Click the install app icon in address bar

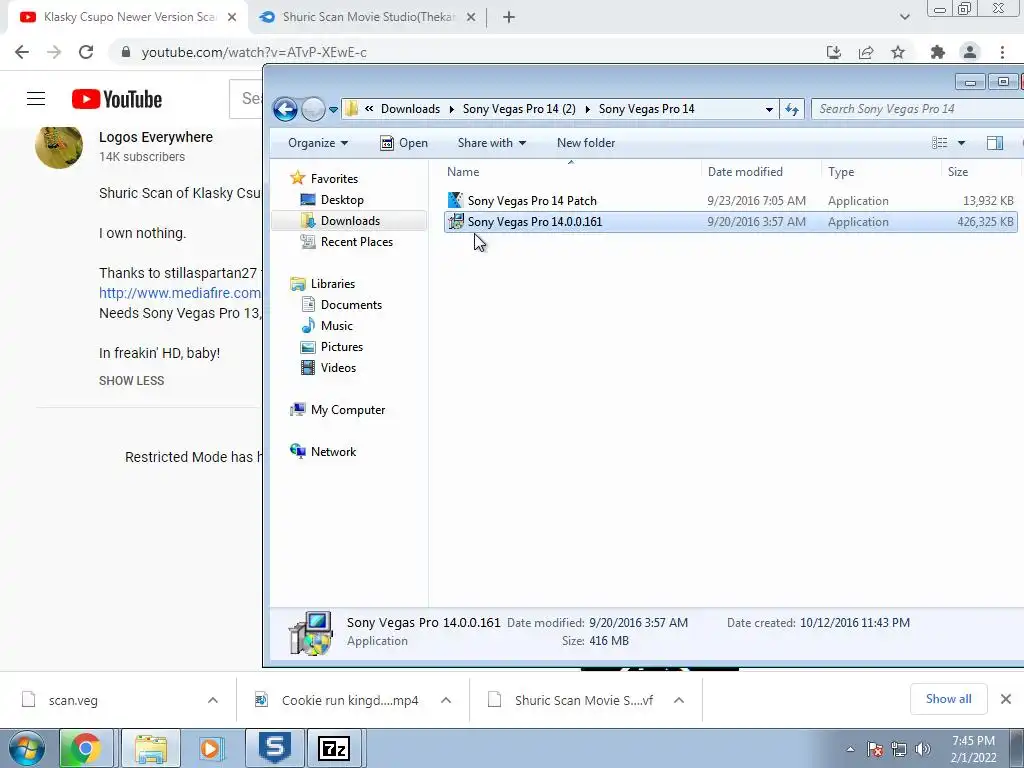click(833, 52)
